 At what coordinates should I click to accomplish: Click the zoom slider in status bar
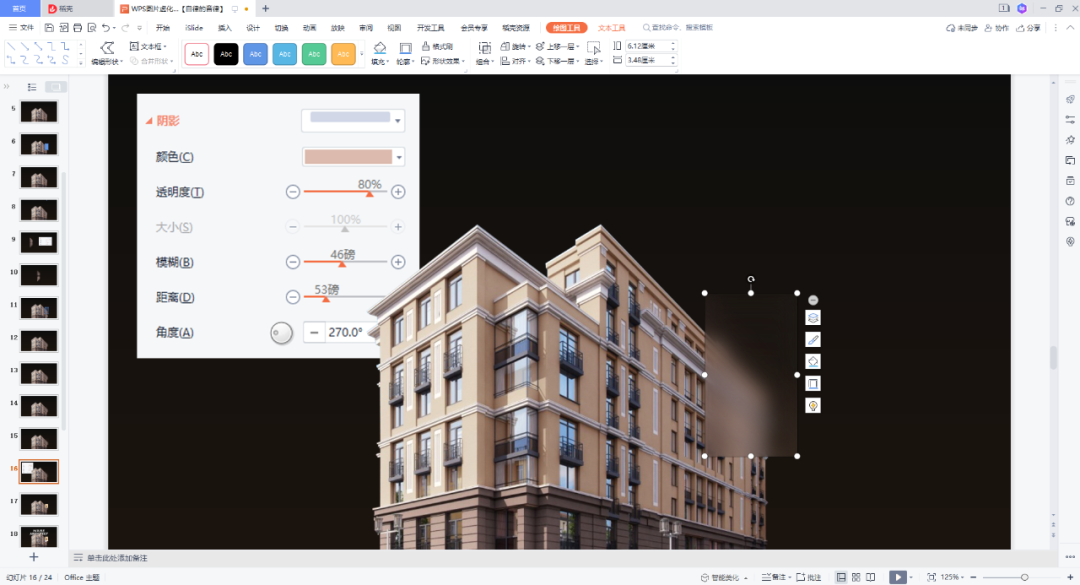point(1021,577)
